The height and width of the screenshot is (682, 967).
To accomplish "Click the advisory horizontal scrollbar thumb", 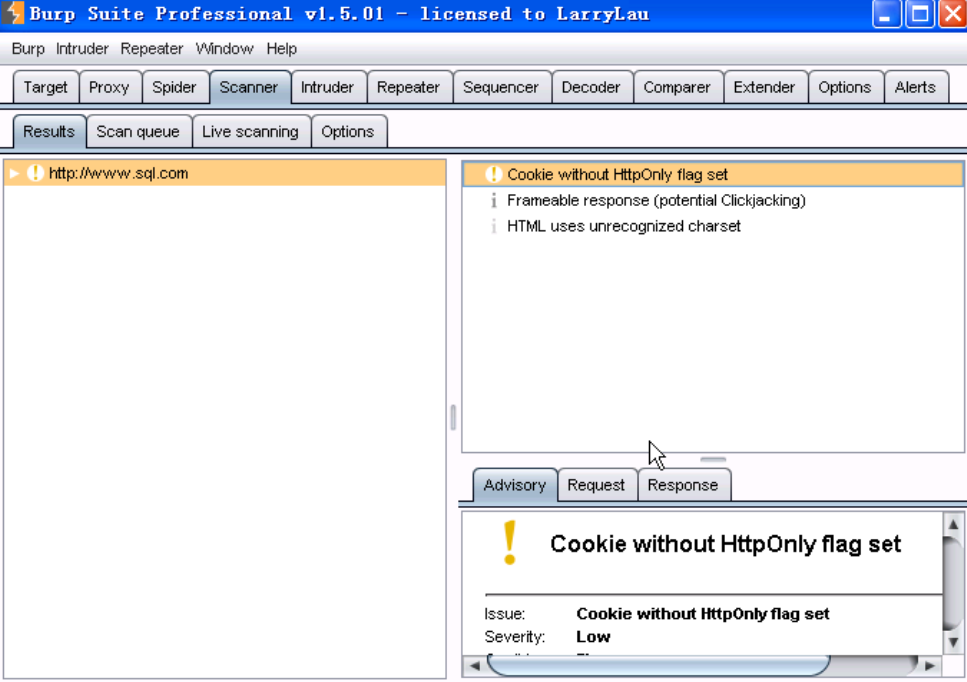I will coord(658,666).
